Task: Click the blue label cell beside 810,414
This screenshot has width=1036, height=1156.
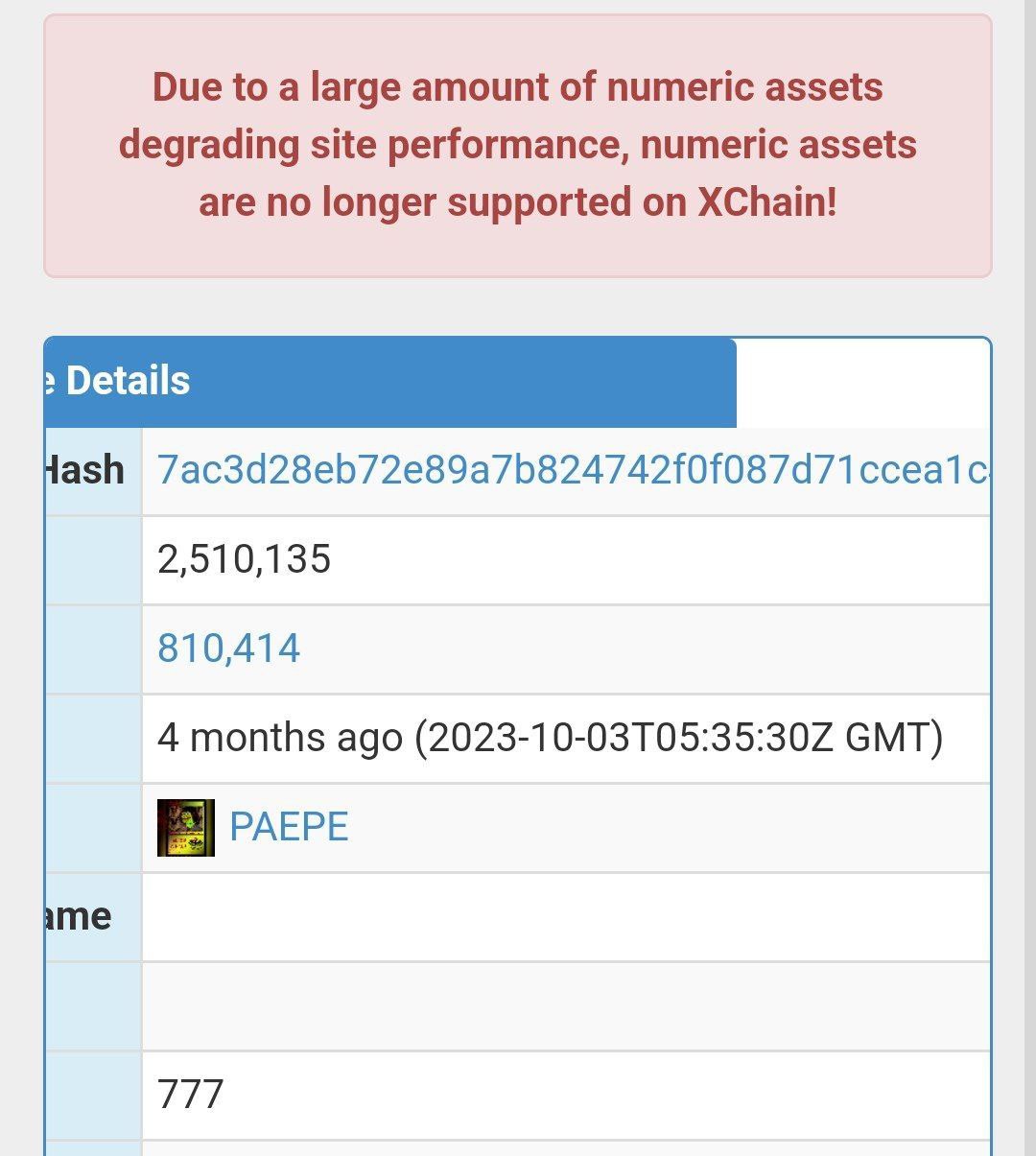Action: pyautogui.click(x=93, y=649)
